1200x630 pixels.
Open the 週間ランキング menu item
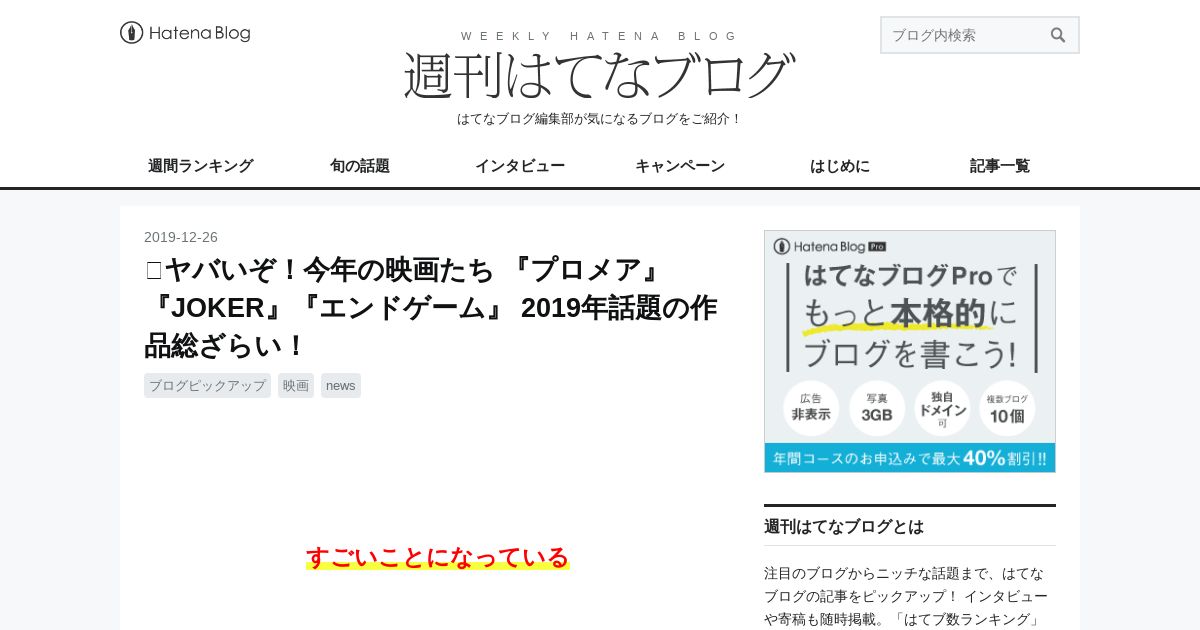tap(200, 166)
